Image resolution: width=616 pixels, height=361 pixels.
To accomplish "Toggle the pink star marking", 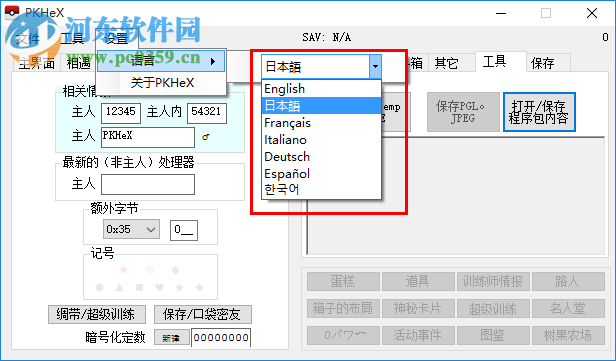I will 123,269.
